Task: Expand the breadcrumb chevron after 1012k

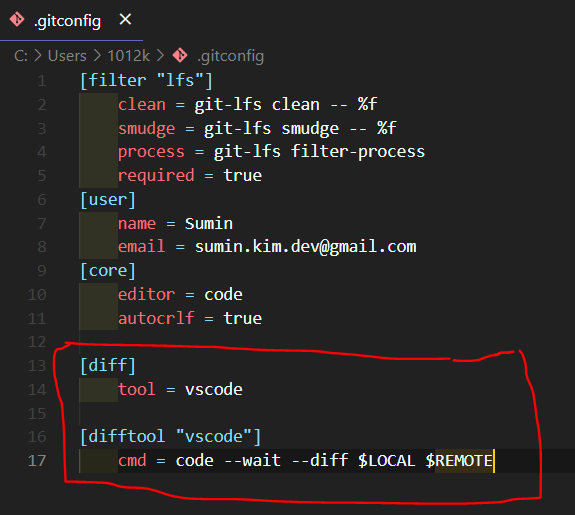Action: [x=160, y=56]
